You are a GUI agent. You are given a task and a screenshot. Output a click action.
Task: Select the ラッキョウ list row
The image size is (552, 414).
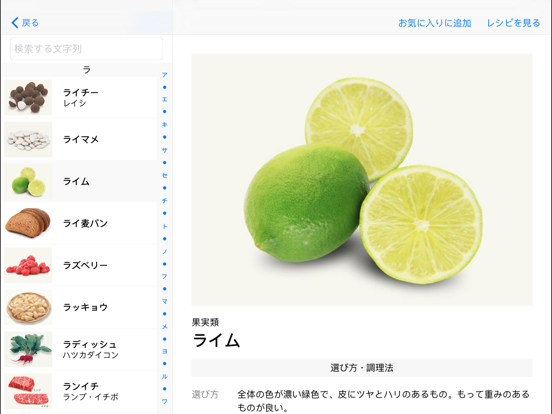(x=80, y=307)
